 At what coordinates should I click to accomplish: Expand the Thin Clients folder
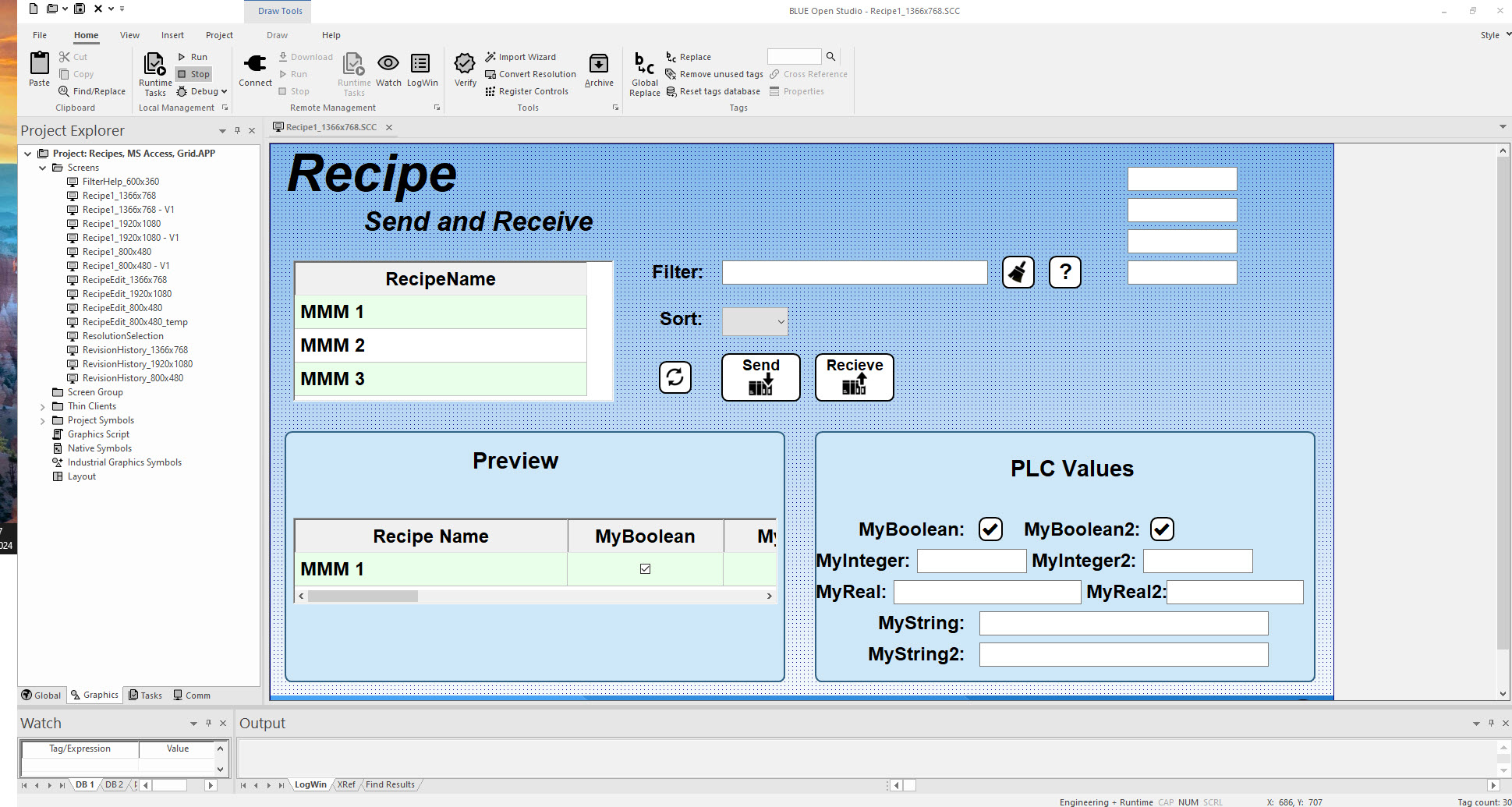pos(43,406)
